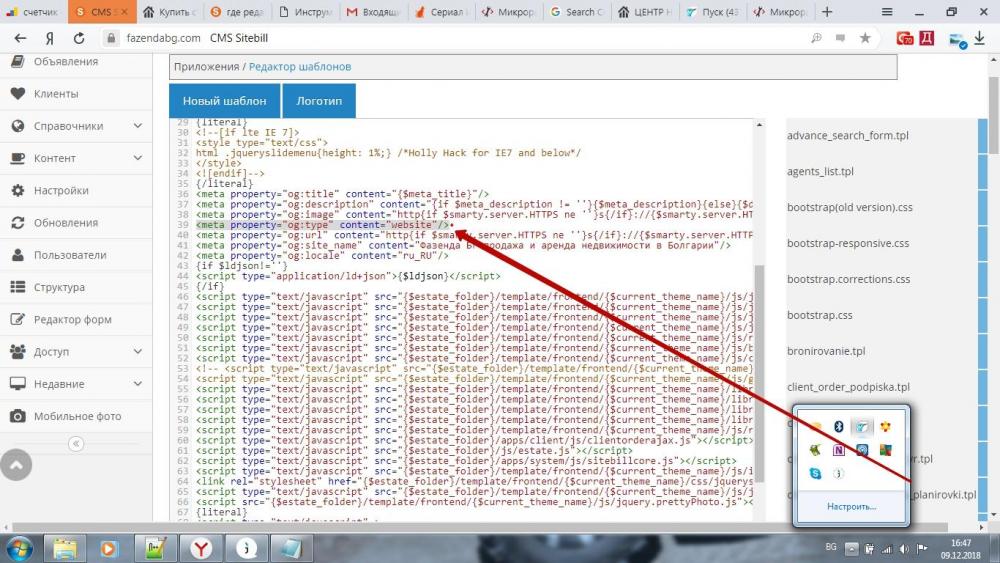This screenshot has height=563, width=1000.
Task: Click the gear icon next to Настройки
Action: click(18, 191)
